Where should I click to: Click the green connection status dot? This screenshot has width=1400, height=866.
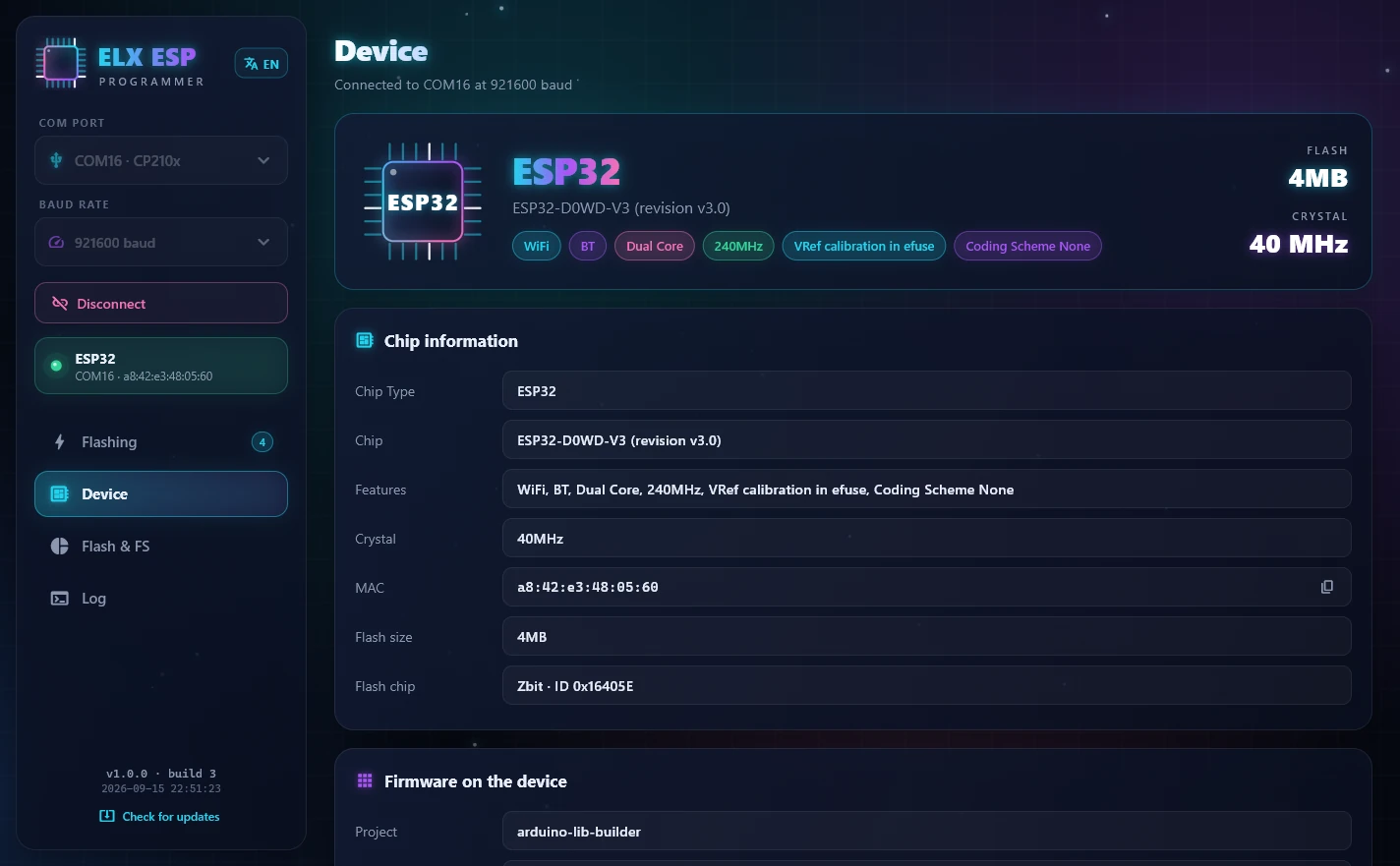56,366
